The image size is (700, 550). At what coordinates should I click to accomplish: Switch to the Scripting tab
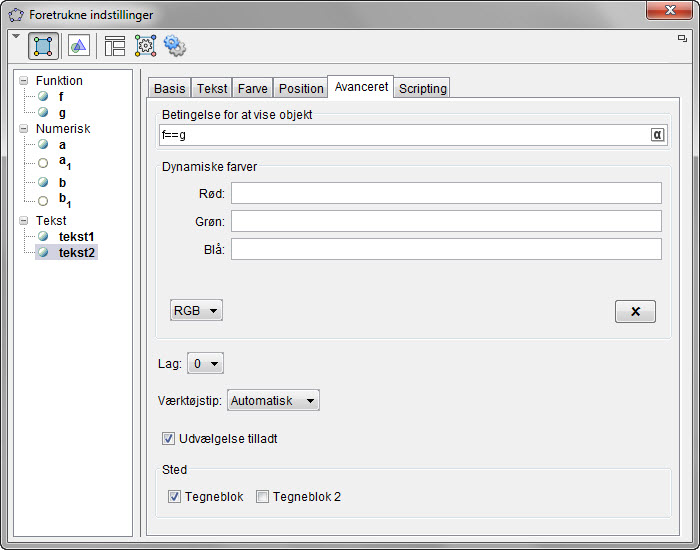422,88
